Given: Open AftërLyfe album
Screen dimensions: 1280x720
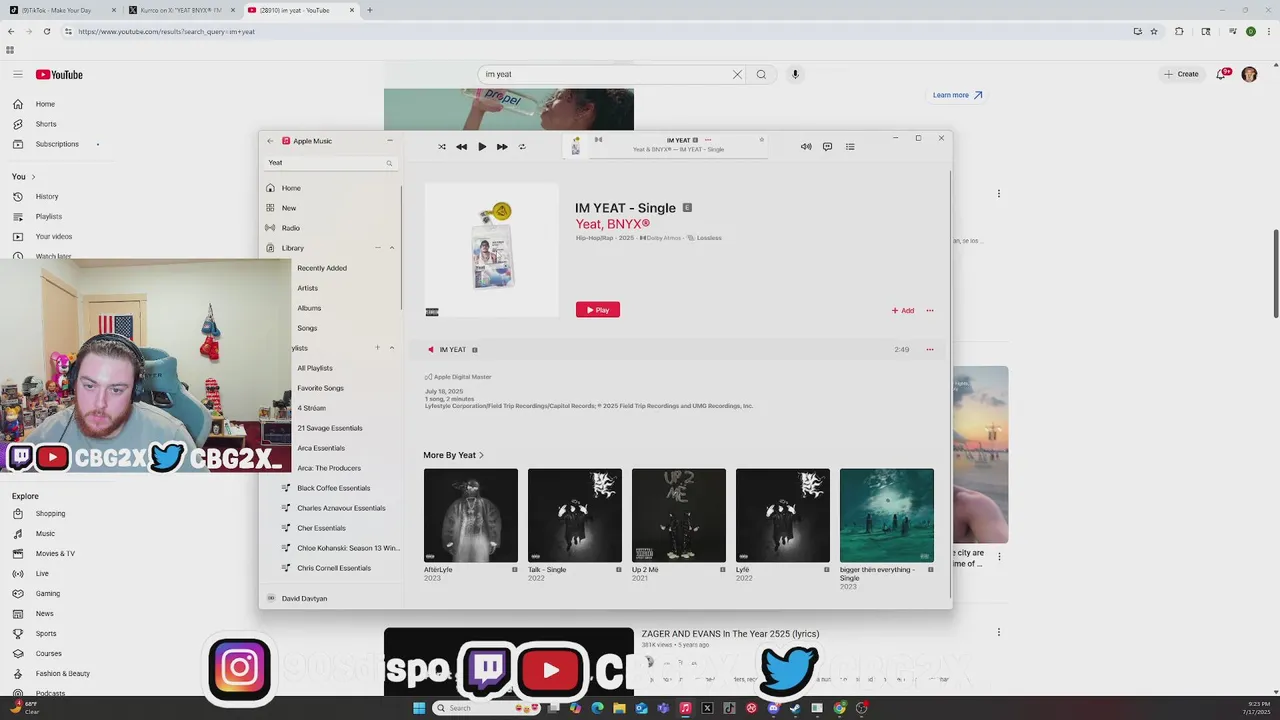Looking at the screenshot, I should tap(471, 516).
